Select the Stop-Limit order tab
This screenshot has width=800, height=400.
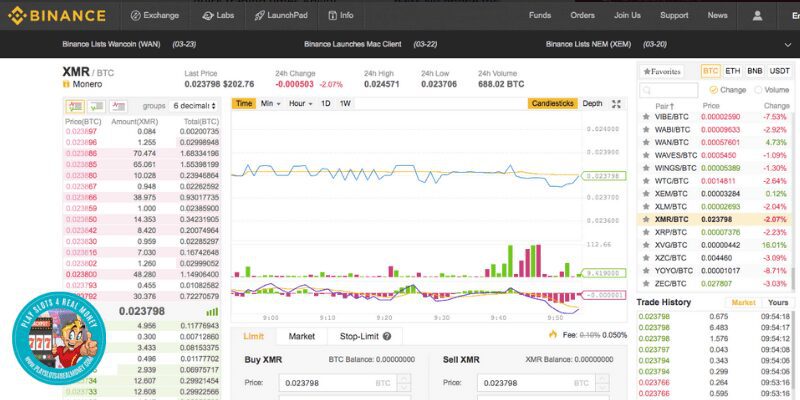[365, 336]
